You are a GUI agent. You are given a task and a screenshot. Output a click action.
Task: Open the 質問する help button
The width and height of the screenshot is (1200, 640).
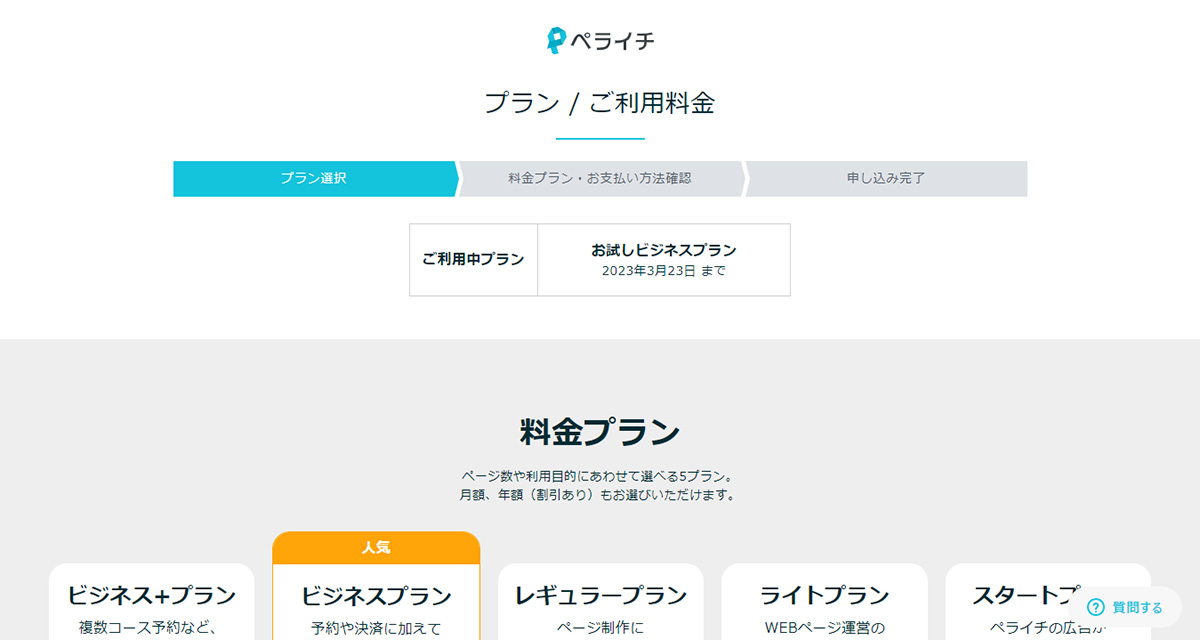click(1125, 607)
